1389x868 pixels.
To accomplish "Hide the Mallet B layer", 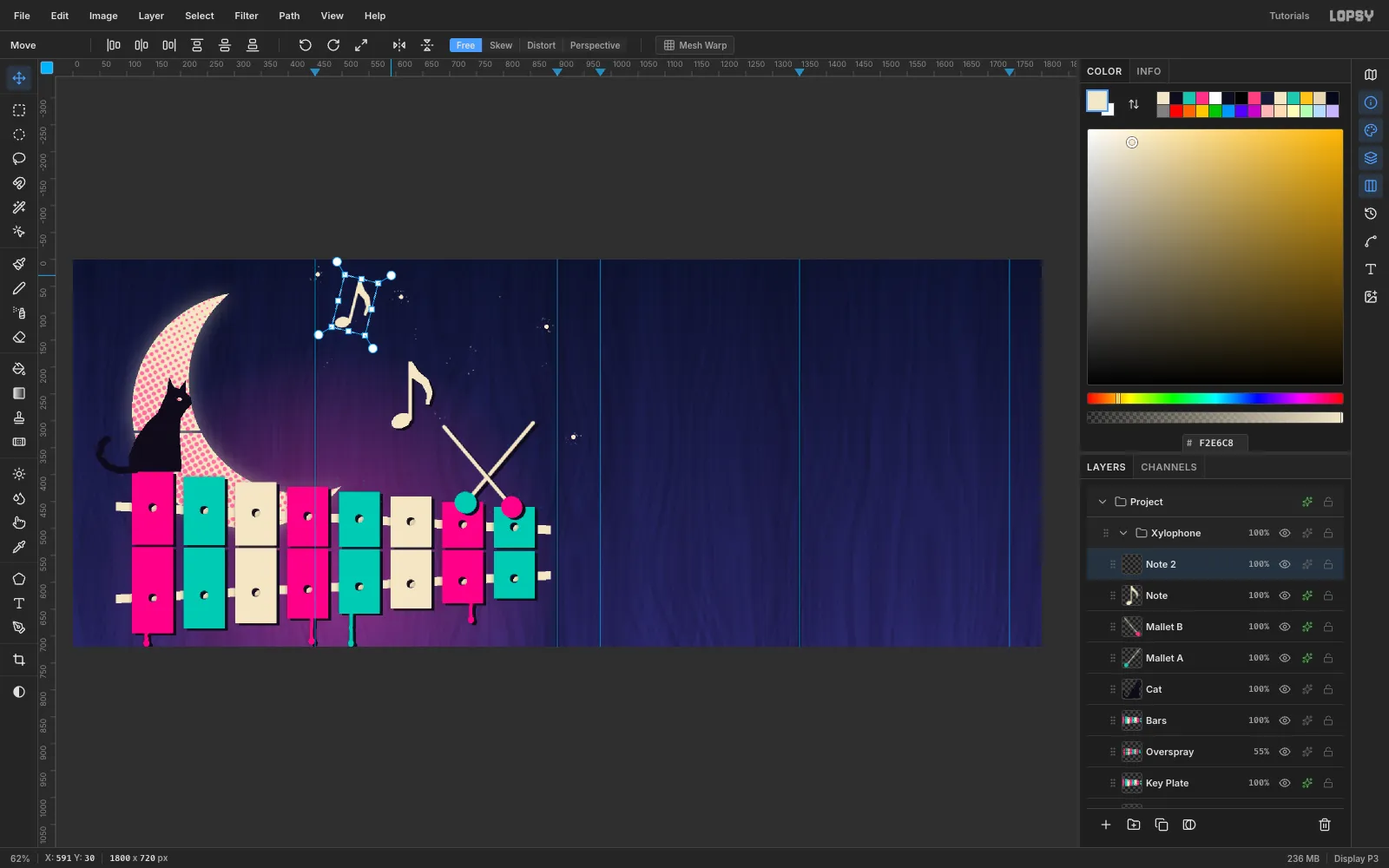I will (1285, 627).
